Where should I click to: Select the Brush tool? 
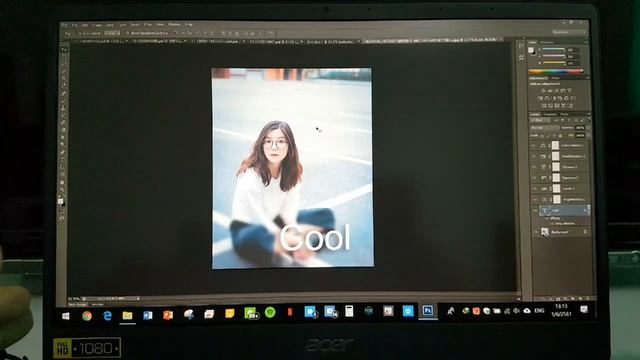click(64, 101)
